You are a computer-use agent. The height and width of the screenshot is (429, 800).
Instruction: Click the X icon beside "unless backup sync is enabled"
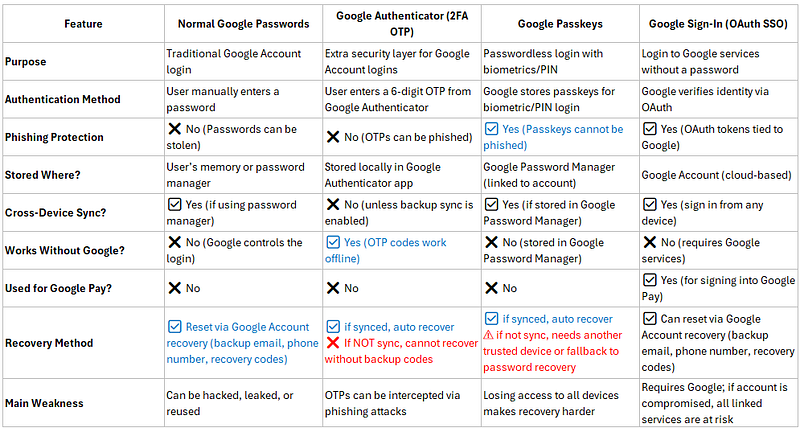(x=333, y=205)
